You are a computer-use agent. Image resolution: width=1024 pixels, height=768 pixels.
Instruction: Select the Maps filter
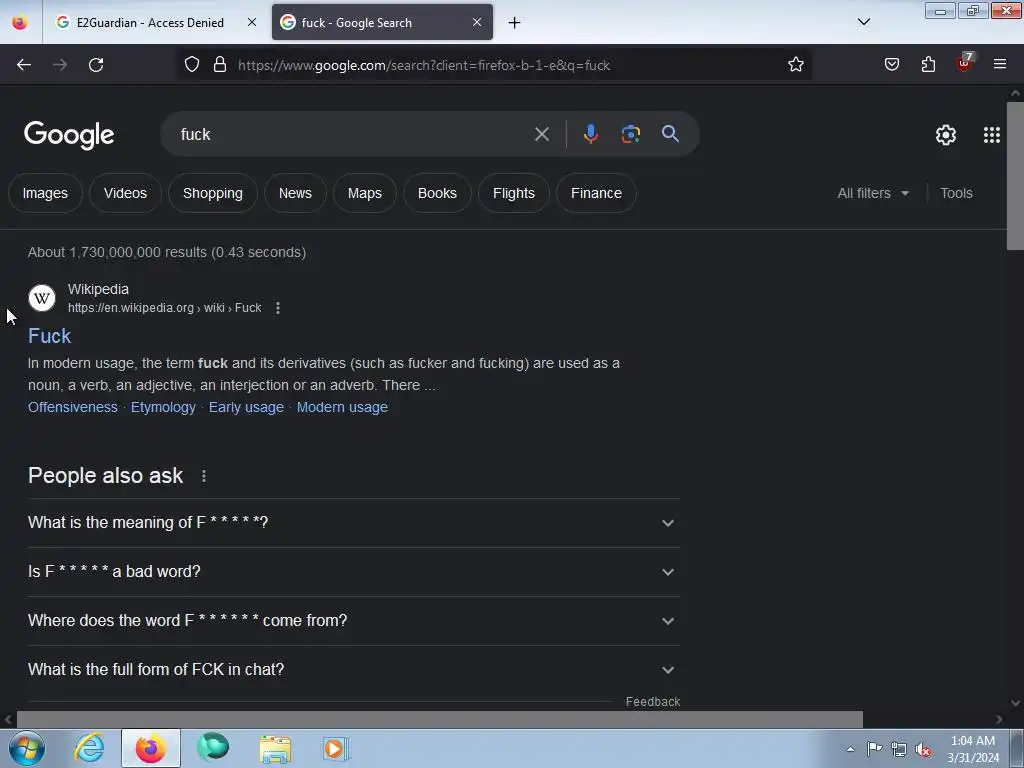click(x=364, y=193)
